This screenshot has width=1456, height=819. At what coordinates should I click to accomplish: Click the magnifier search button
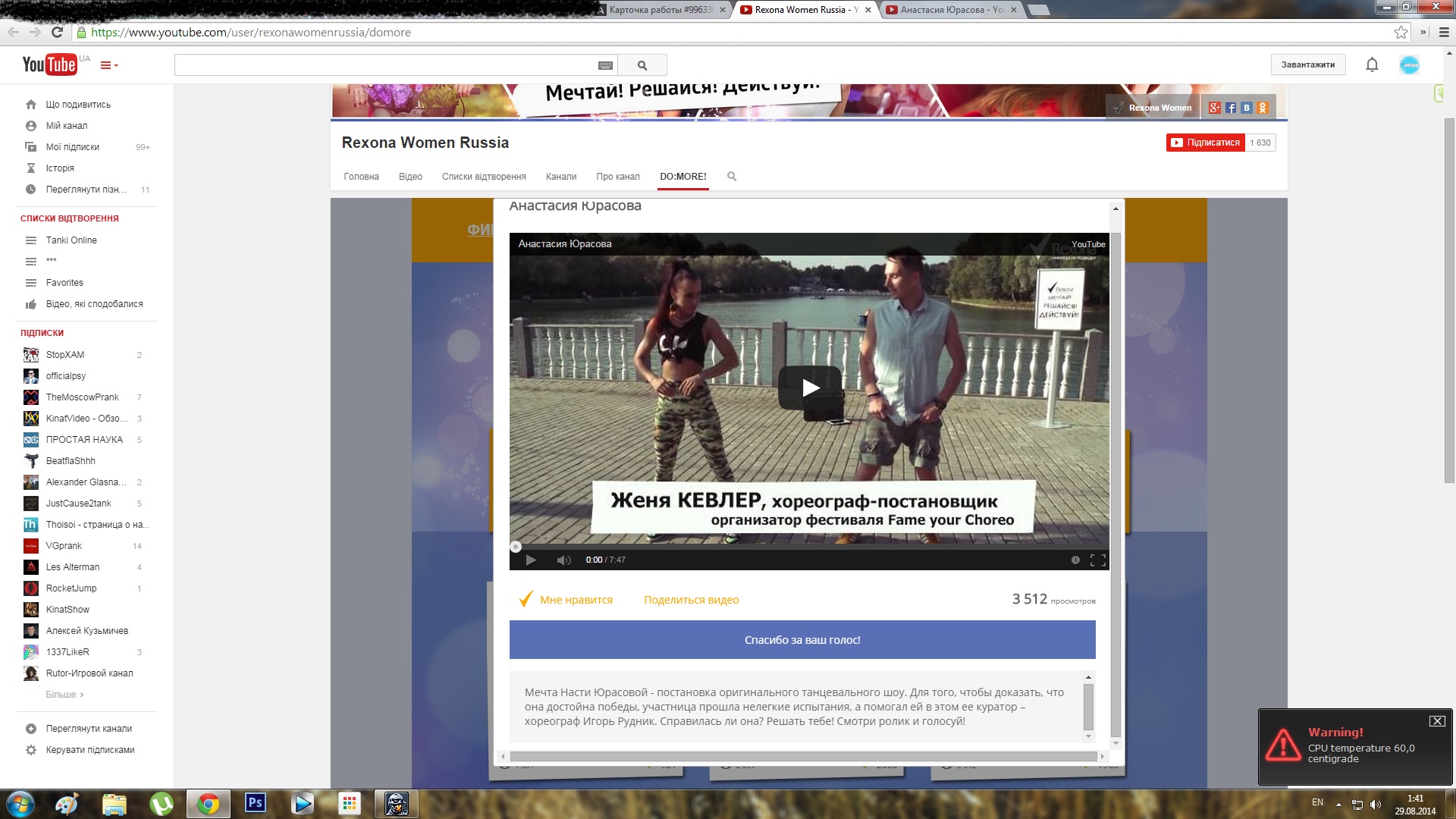(x=642, y=65)
